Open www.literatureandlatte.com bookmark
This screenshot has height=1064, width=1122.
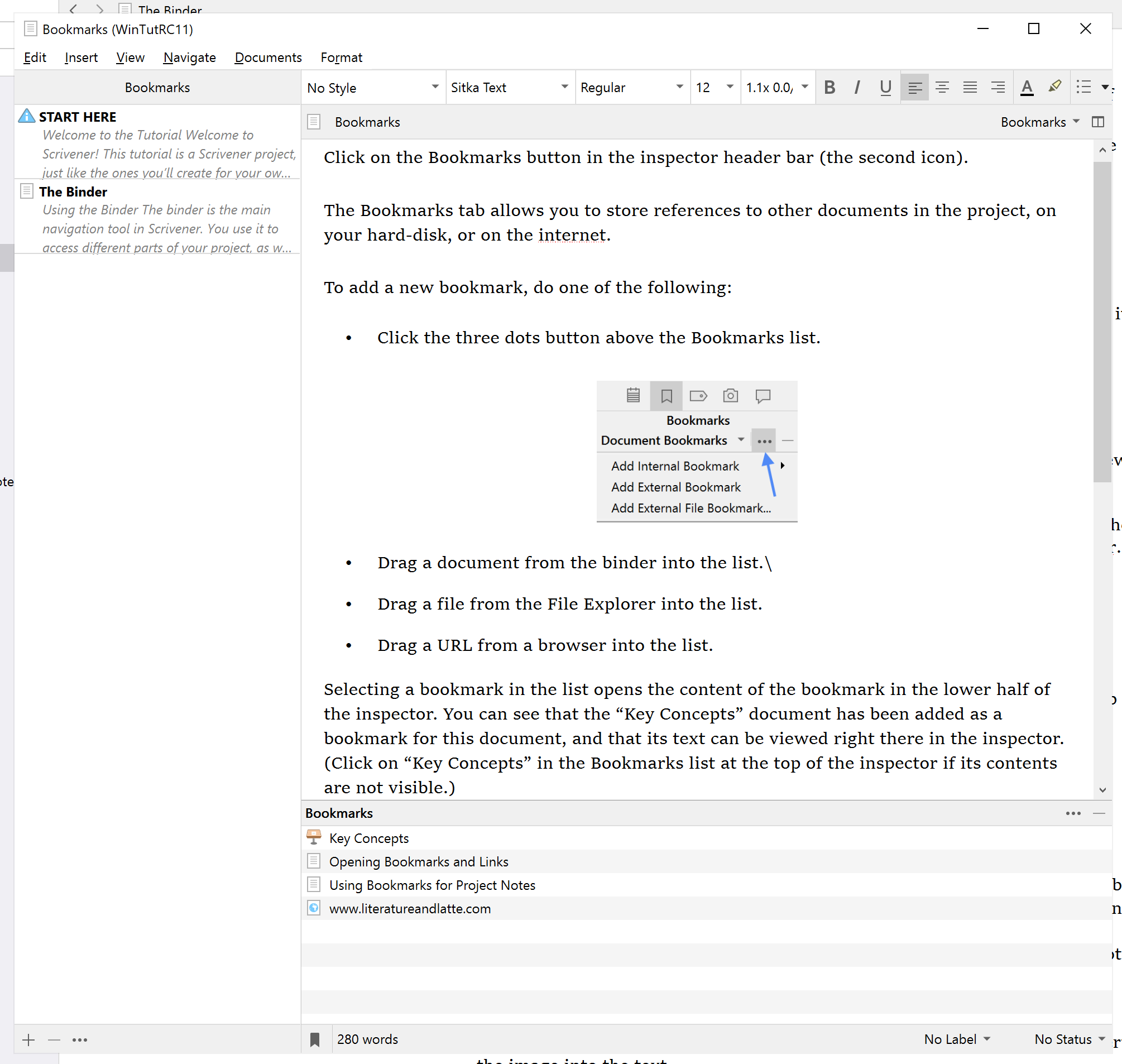click(x=706, y=909)
